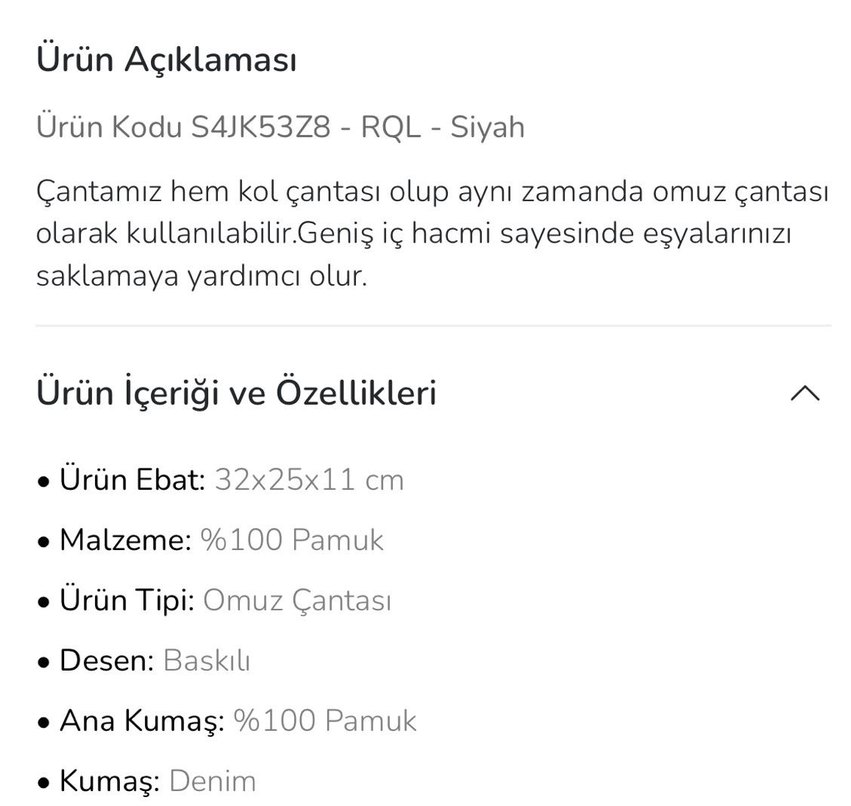Click the Baskılı pattern value
Image resolution: width=851 pixels, height=806 pixels.
click(210, 661)
